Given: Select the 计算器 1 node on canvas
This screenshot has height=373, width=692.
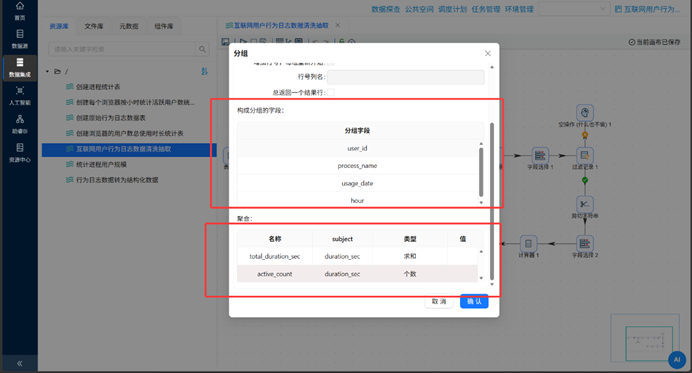Looking at the screenshot, I should click(528, 243).
